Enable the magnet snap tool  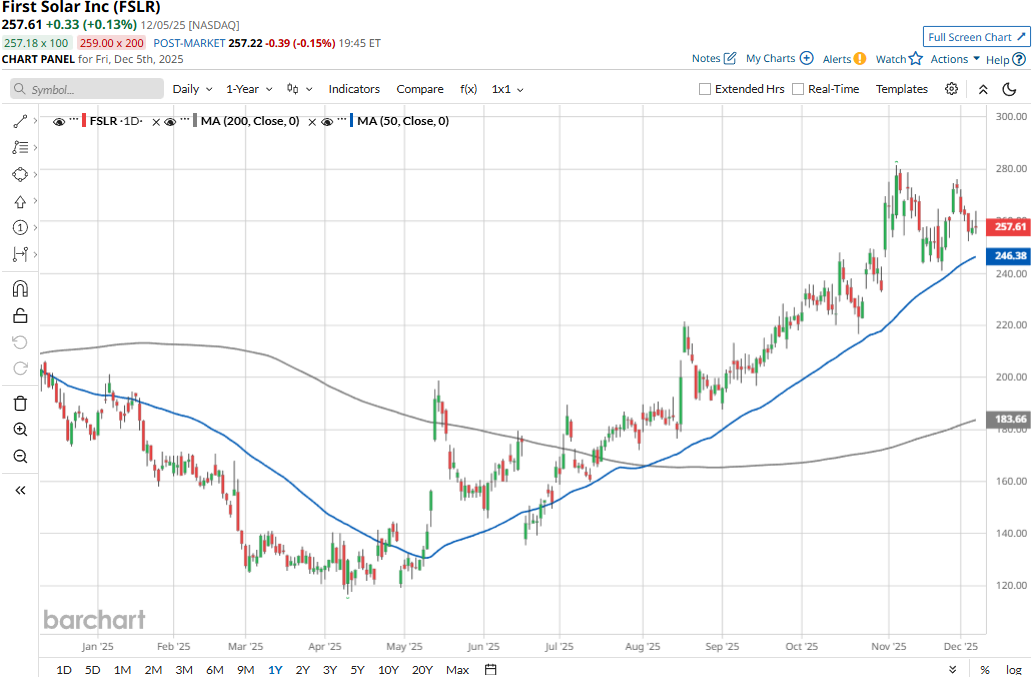pyautogui.click(x=20, y=289)
